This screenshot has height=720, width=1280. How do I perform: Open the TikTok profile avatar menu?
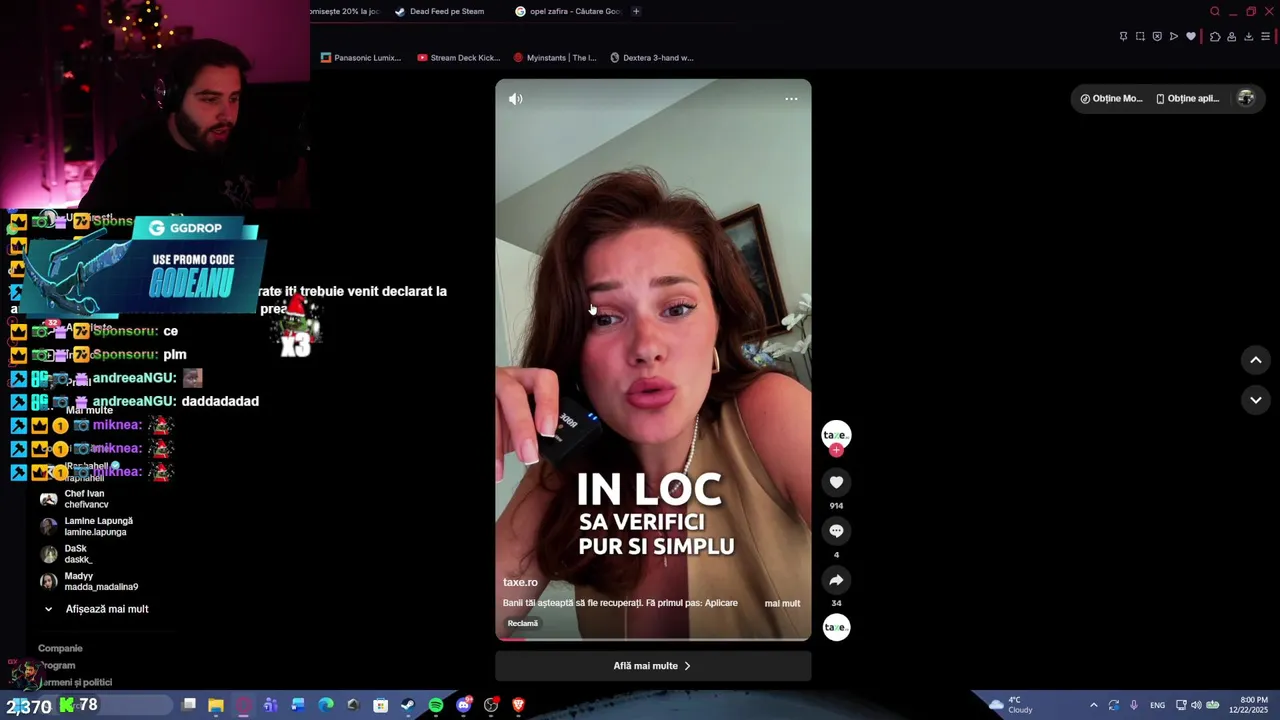pyautogui.click(x=1246, y=98)
